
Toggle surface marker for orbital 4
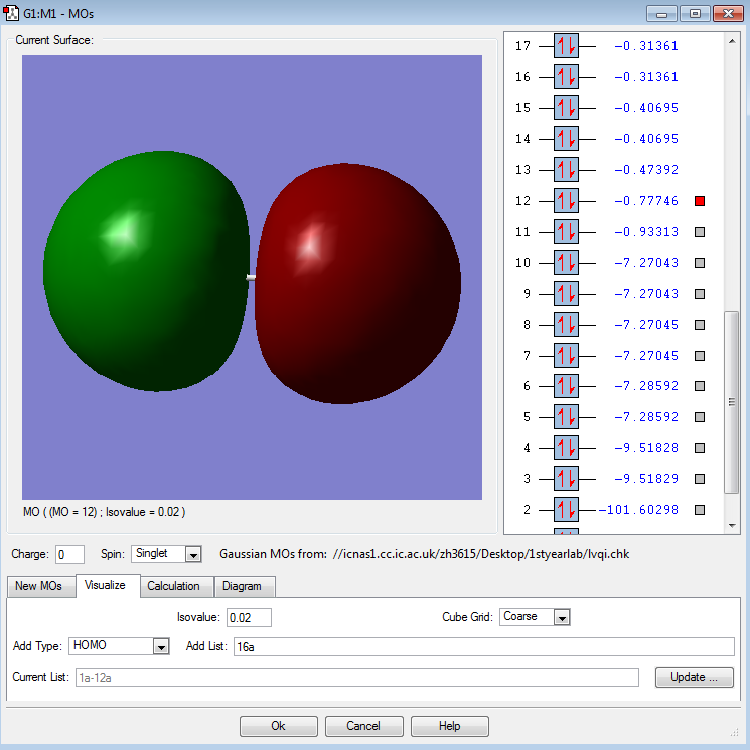pyautogui.click(x=700, y=448)
